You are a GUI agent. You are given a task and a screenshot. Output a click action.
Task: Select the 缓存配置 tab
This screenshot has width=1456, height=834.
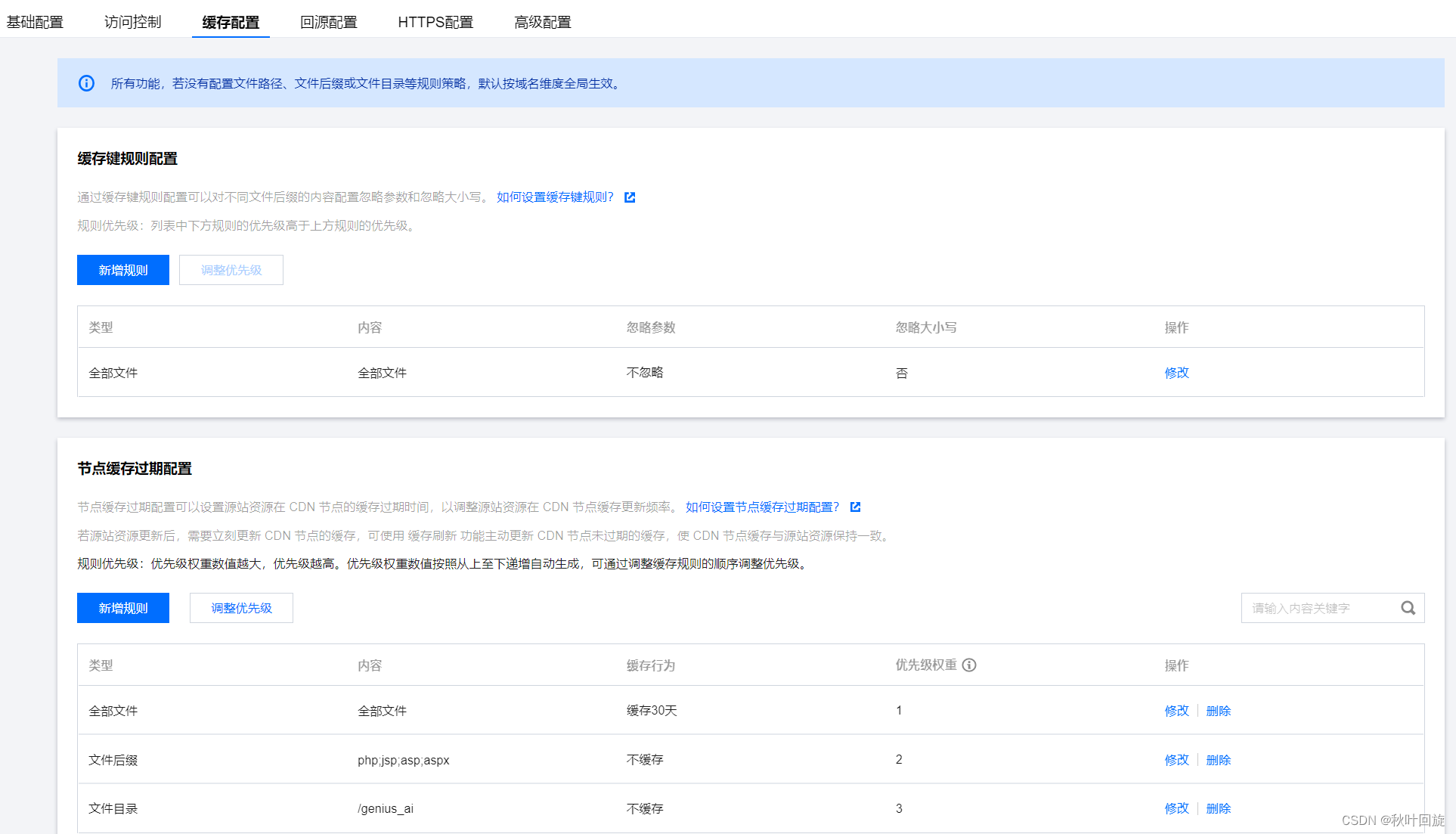(x=231, y=21)
